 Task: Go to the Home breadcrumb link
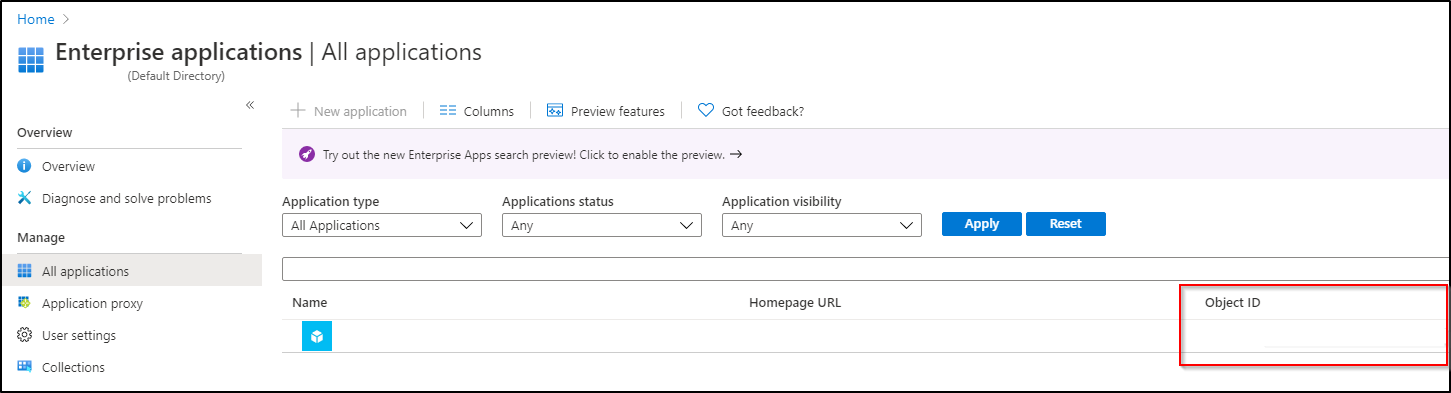pos(36,19)
